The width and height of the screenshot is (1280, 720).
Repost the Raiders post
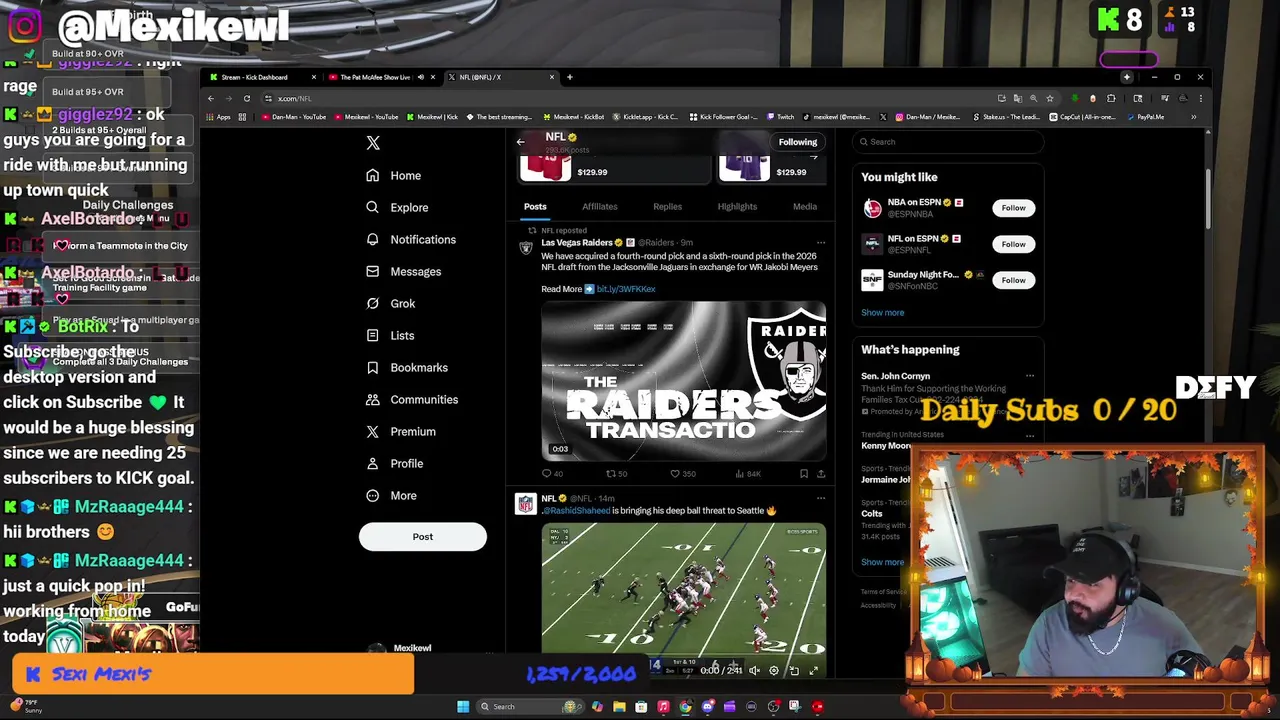click(x=616, y=474)
